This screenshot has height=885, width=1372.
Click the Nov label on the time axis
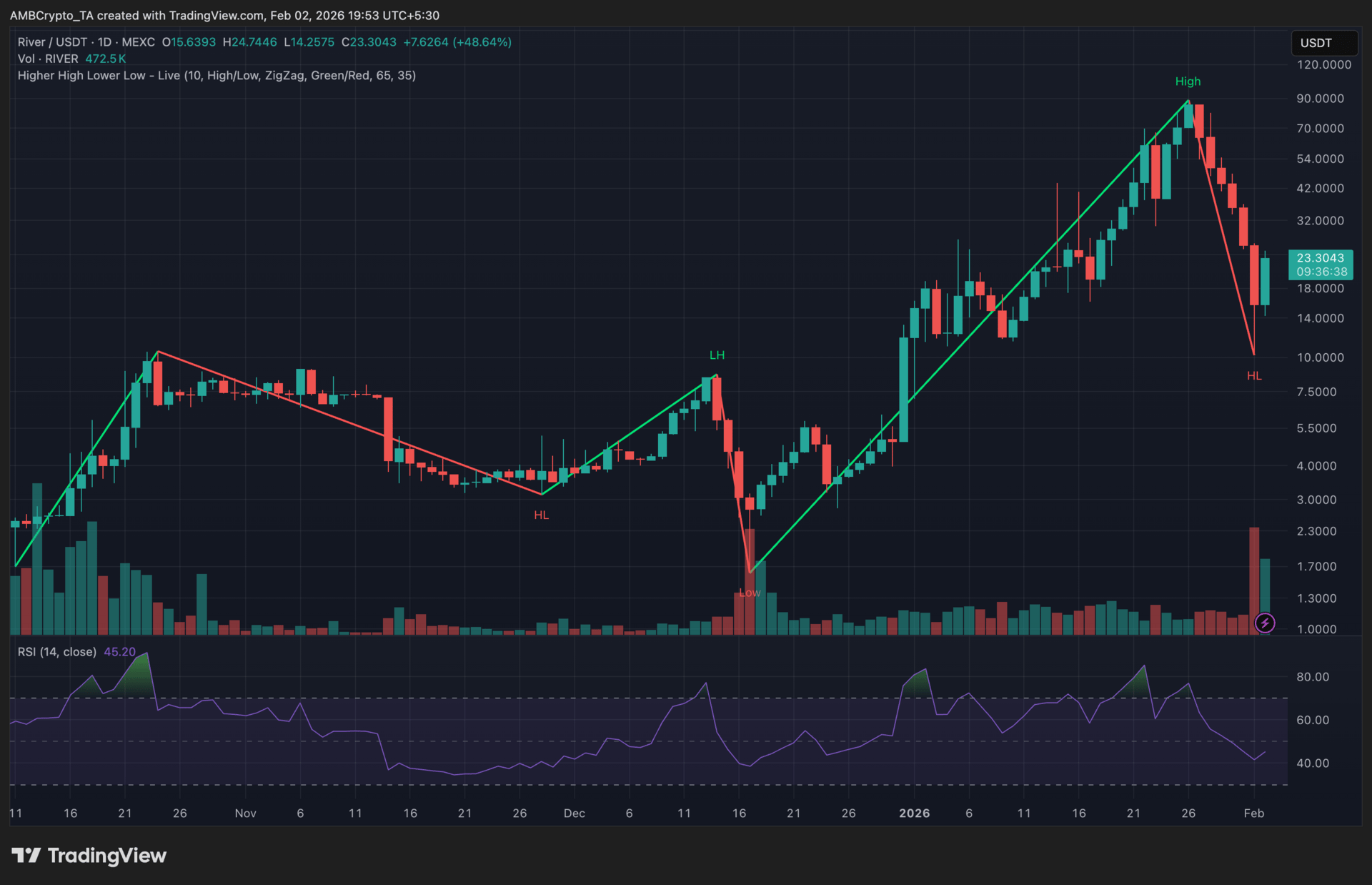pos(245,813)
